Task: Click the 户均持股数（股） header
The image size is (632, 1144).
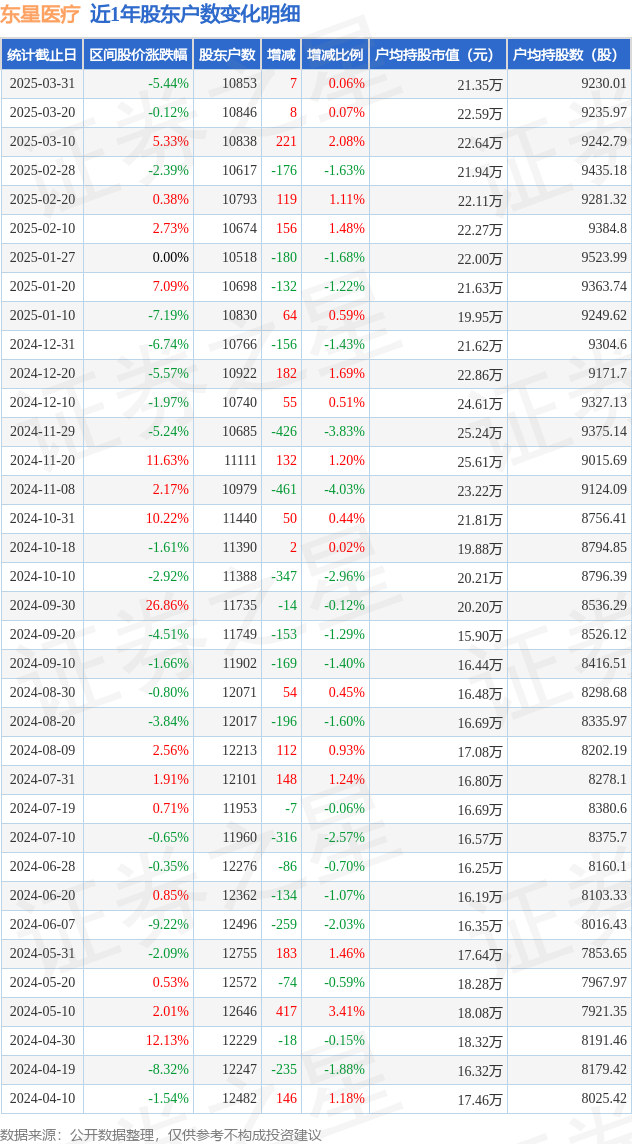Action: 569,55
